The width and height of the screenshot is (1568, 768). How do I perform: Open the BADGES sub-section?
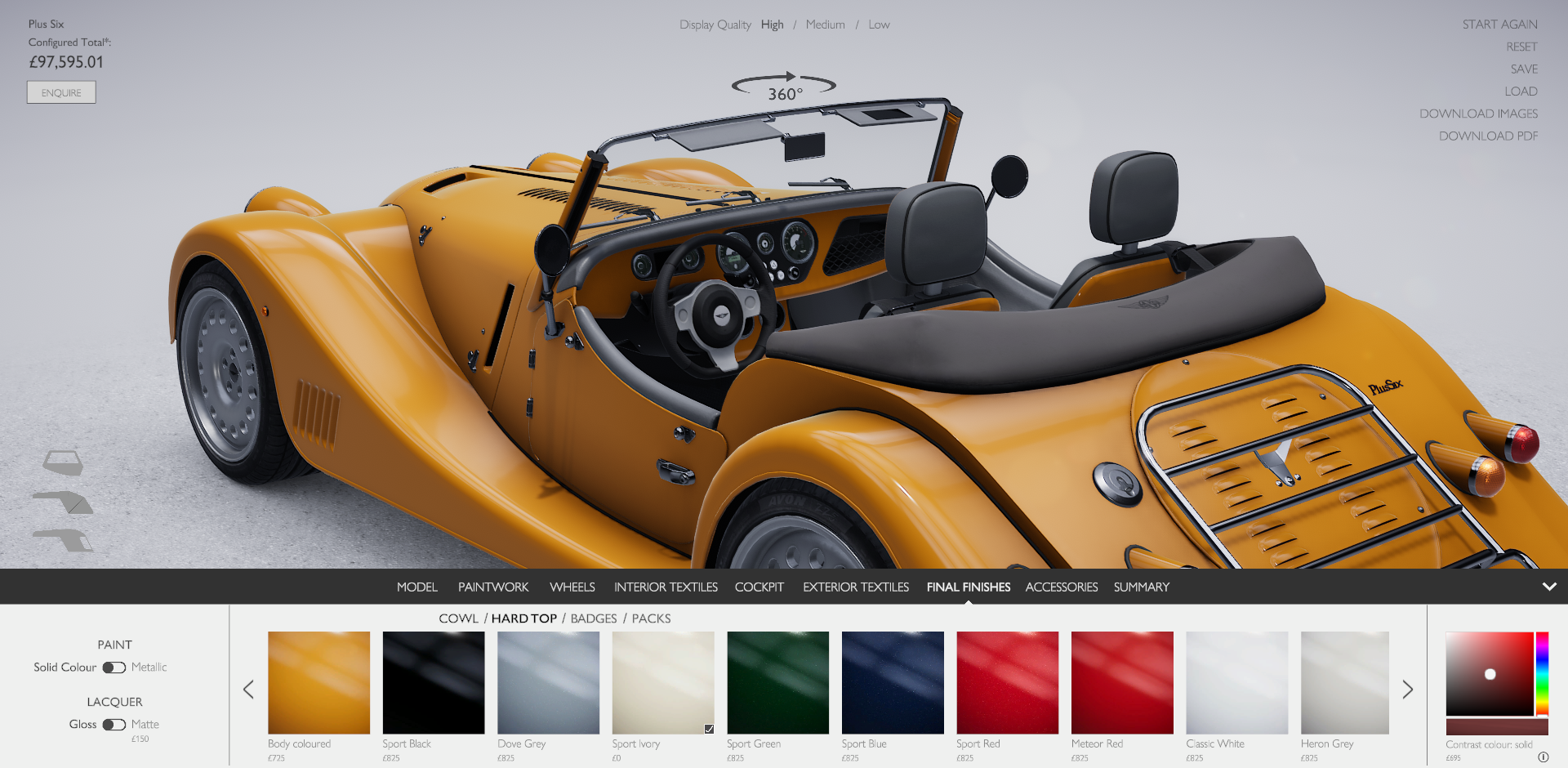(593, 618)
